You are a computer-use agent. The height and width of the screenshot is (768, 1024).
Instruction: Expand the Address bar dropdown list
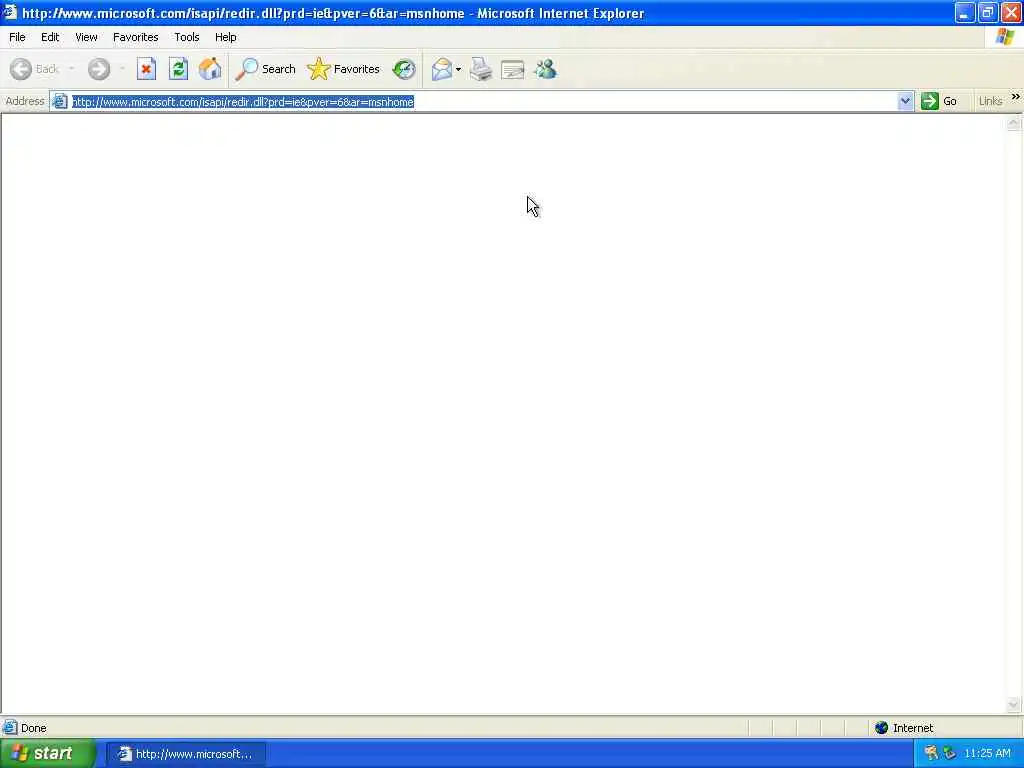pos(905,101)
